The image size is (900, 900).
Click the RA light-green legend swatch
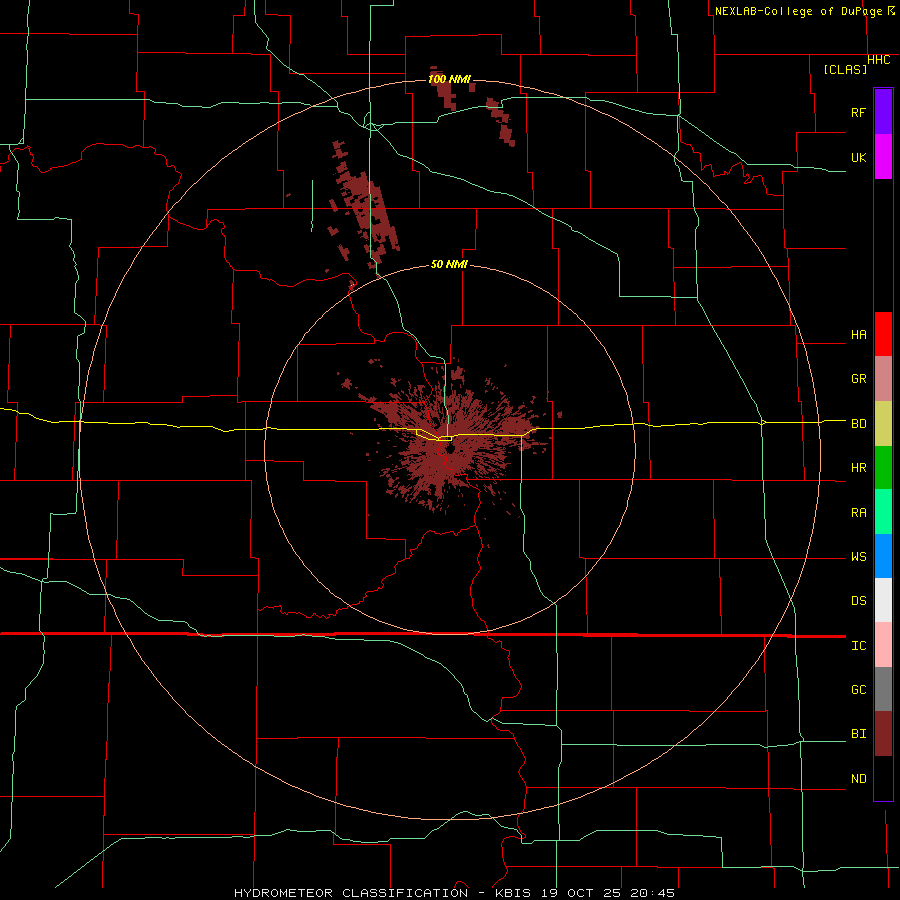tap(883, 512)
